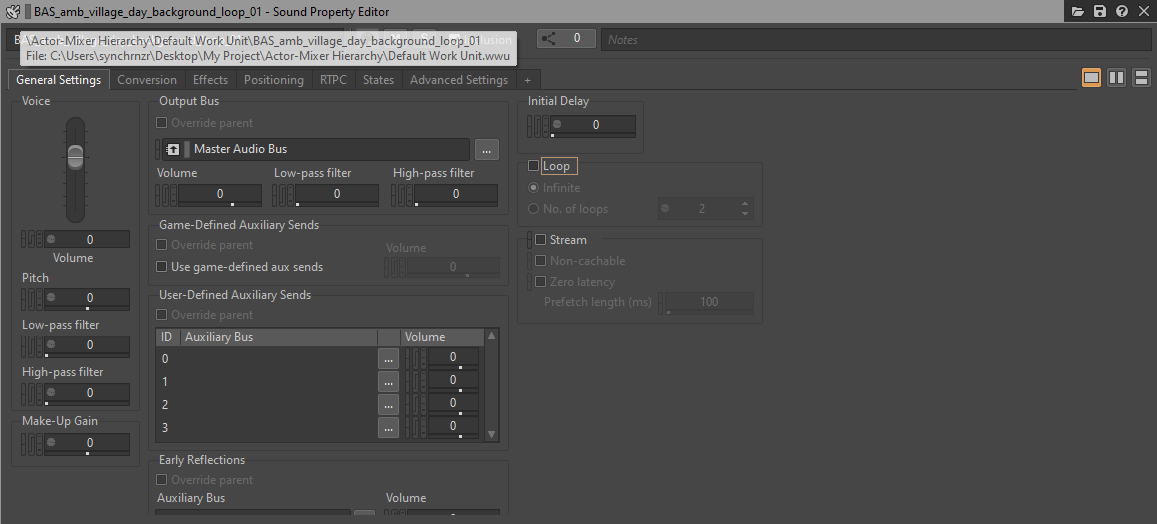Screen dimensions: 1157x524
Task: Switch to the Positioning tab
Action: (274, 80)
